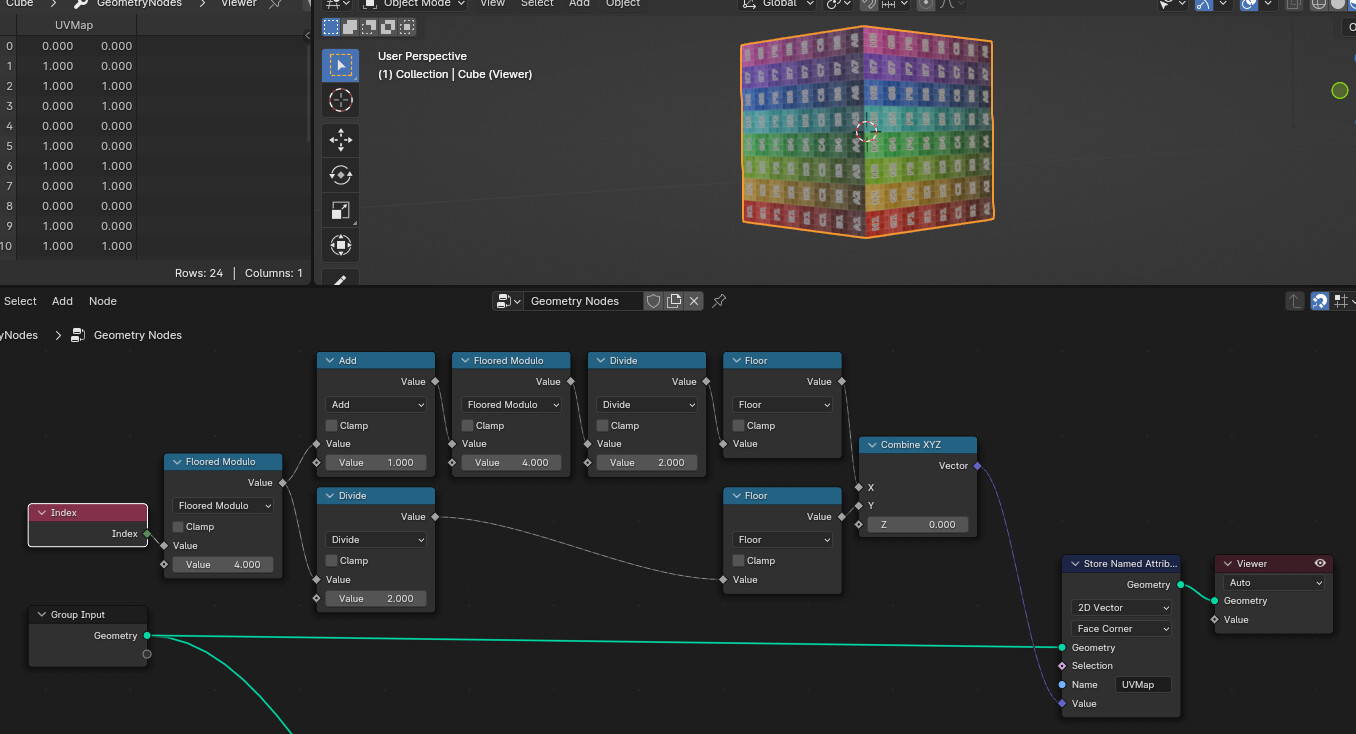Viewport: 1356px width, 734px height.
Task: Toggle fake user shield for node tree
Action: [653, 301]
